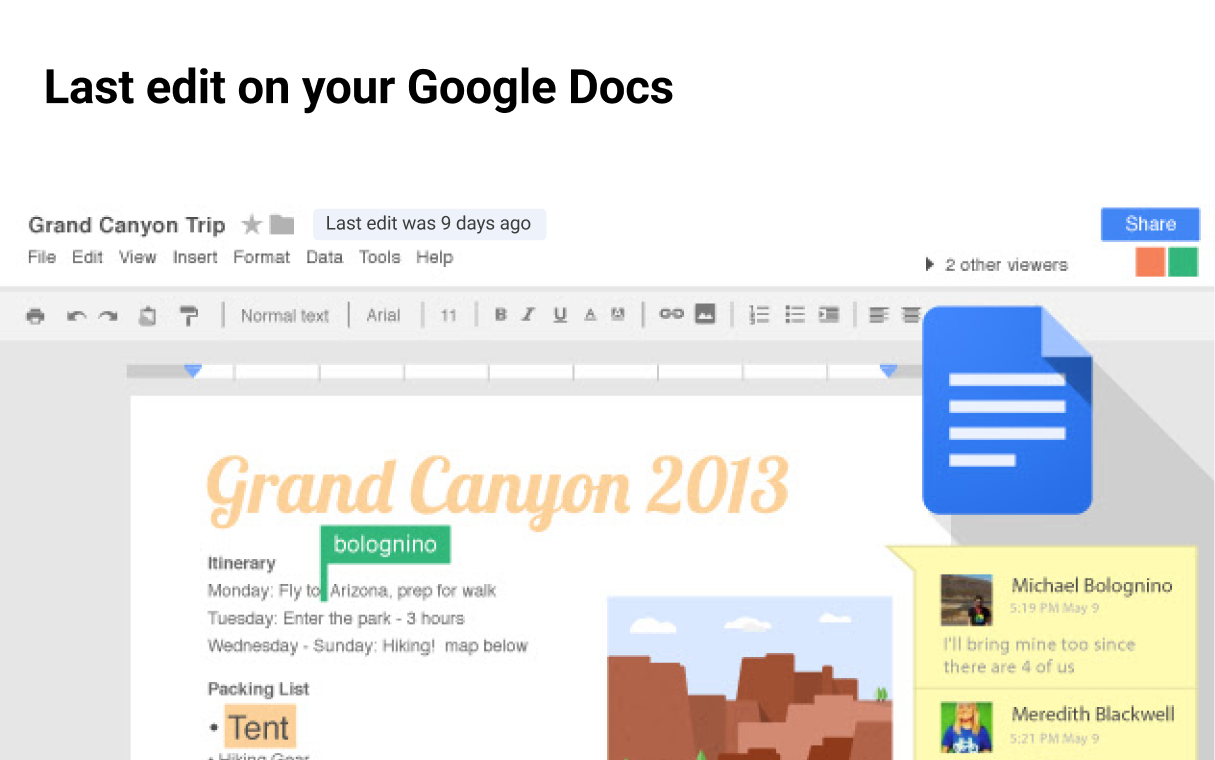
Task: Click the left align icon
Action: pos(878,315)
